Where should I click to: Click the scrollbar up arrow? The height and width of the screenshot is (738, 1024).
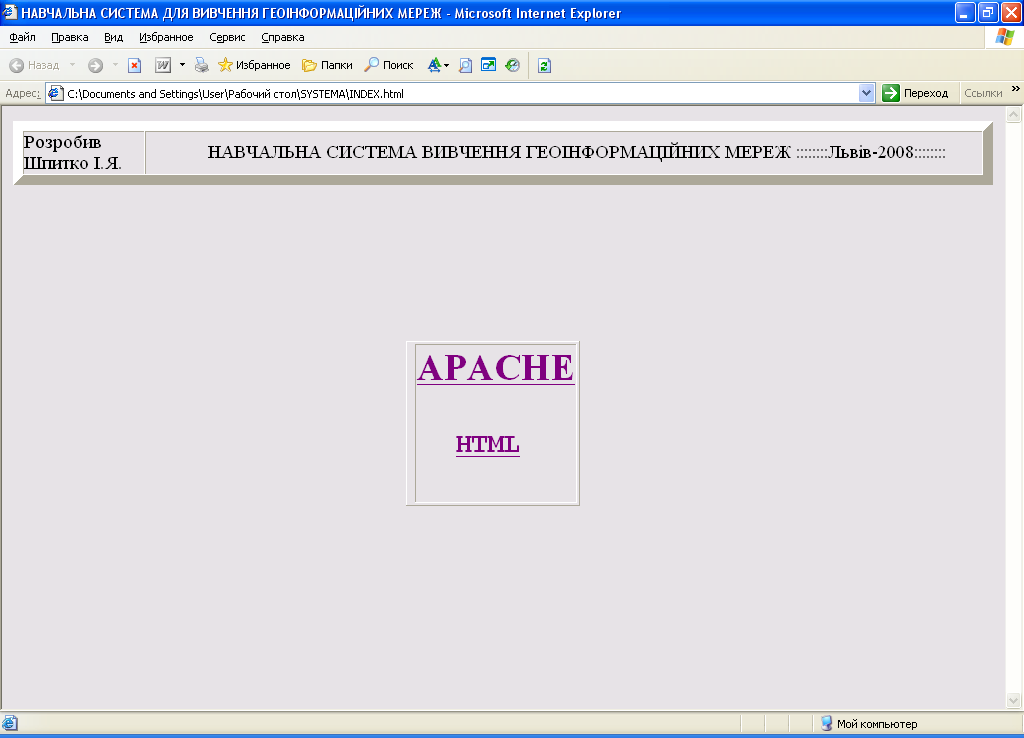click(x=1014, y=115)
